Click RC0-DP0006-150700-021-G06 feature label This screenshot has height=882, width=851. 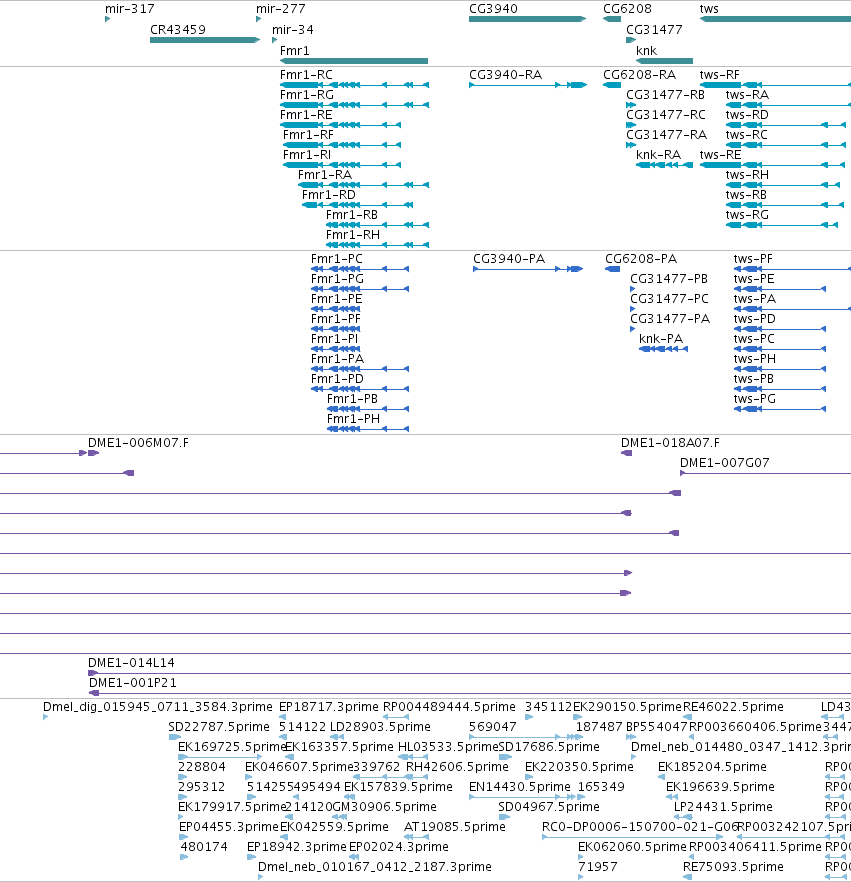(640, 826)
